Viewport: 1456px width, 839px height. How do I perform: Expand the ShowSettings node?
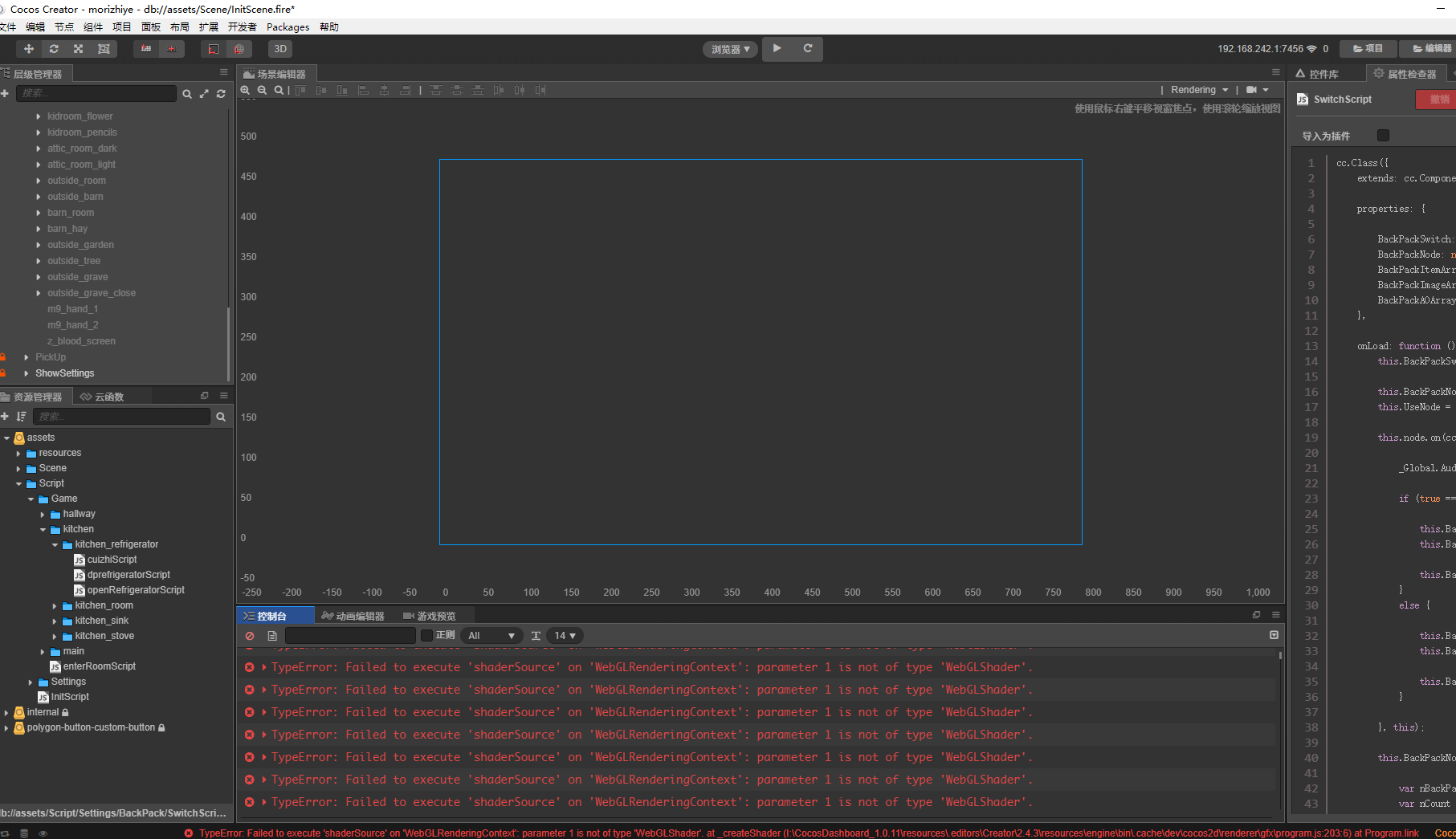pos(27,373)
